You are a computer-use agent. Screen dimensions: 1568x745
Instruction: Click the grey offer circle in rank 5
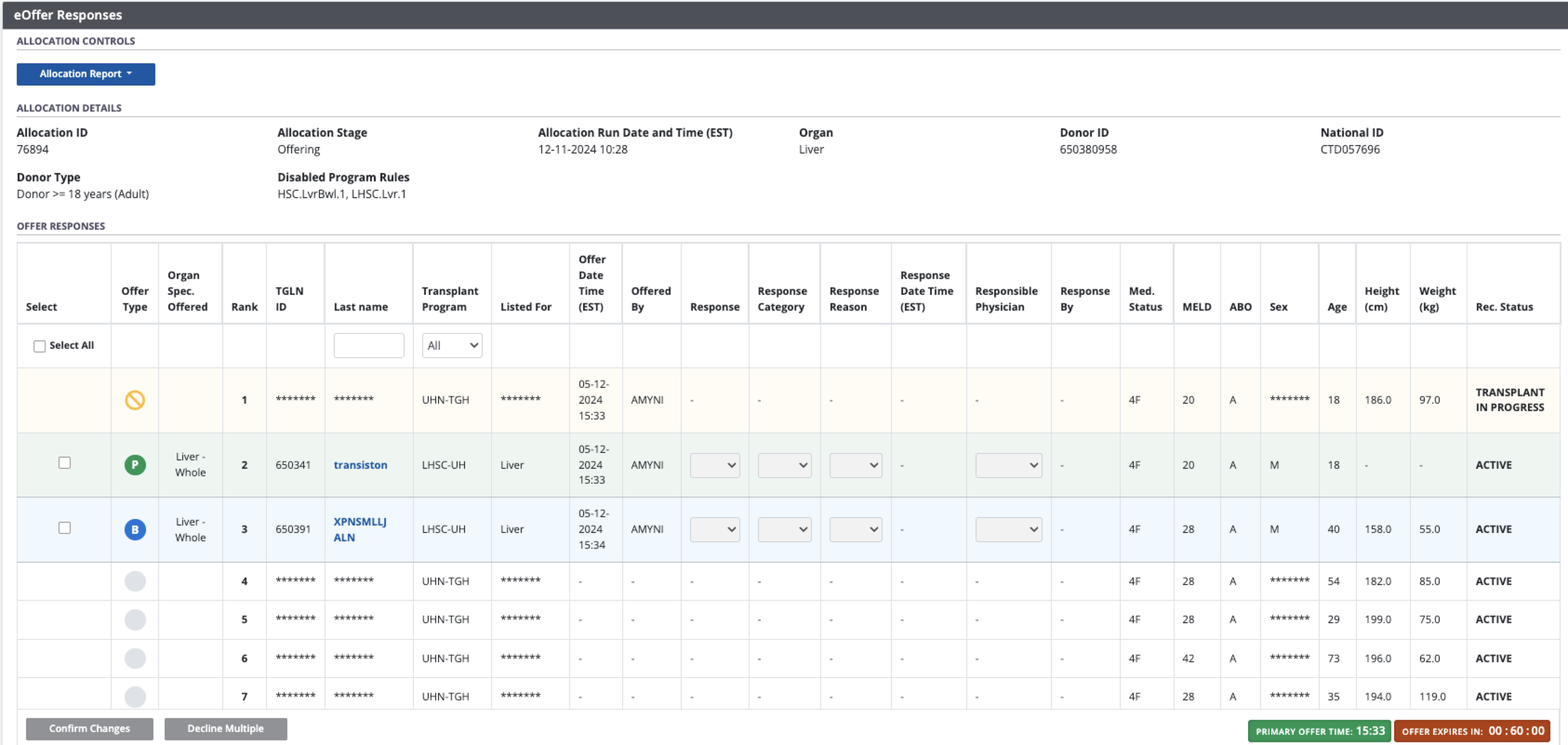(134, 619)
